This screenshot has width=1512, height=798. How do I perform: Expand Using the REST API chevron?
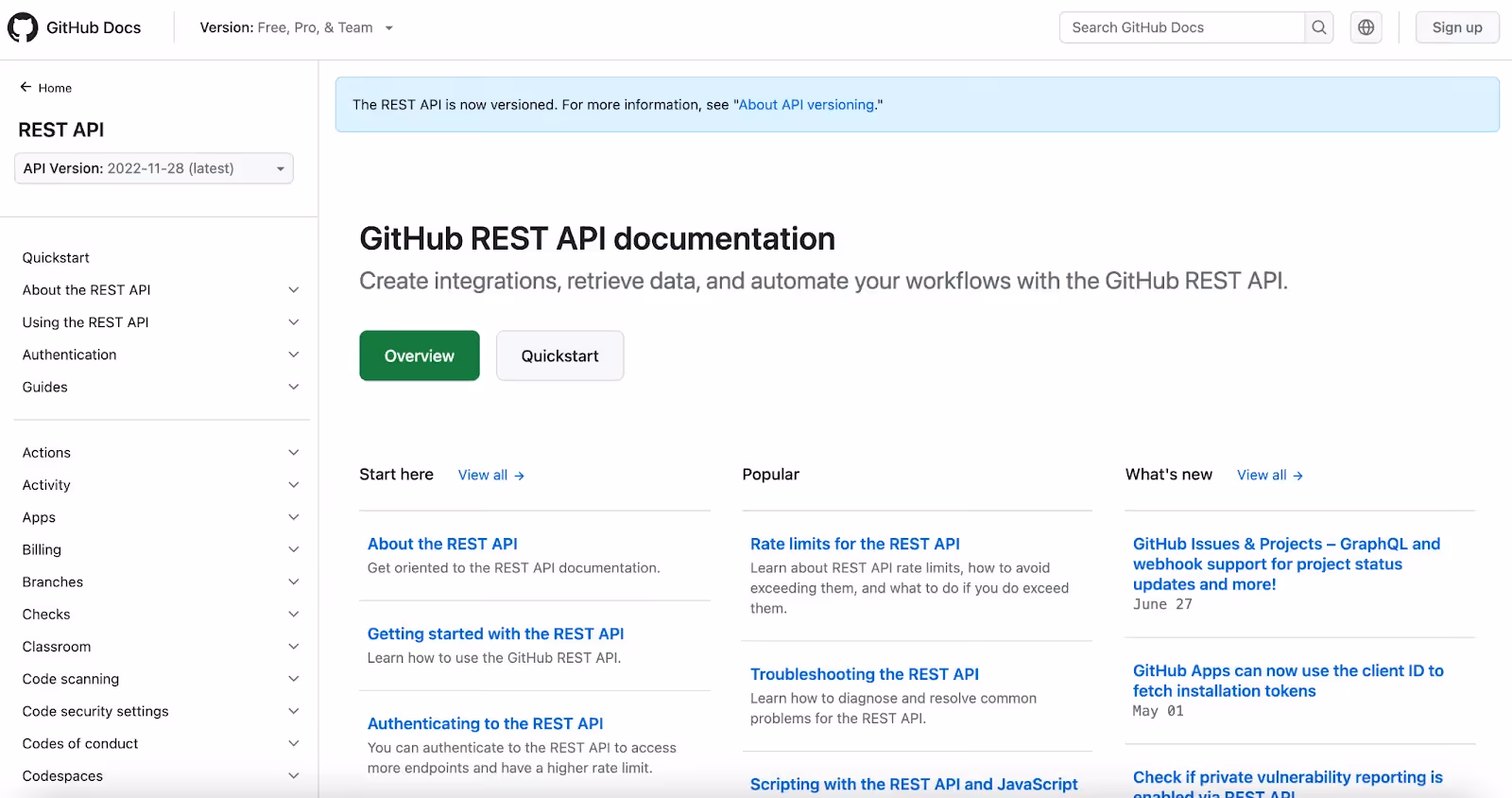pyautogui.click(x=294, y=322)
